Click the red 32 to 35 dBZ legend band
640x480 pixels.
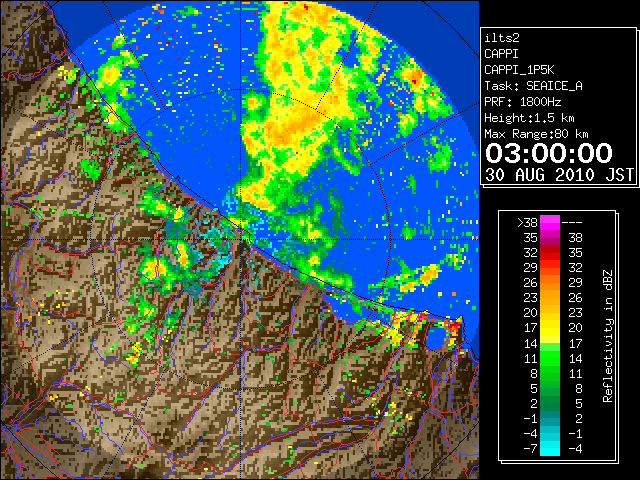pyautogui.click(x=550, y=253)
